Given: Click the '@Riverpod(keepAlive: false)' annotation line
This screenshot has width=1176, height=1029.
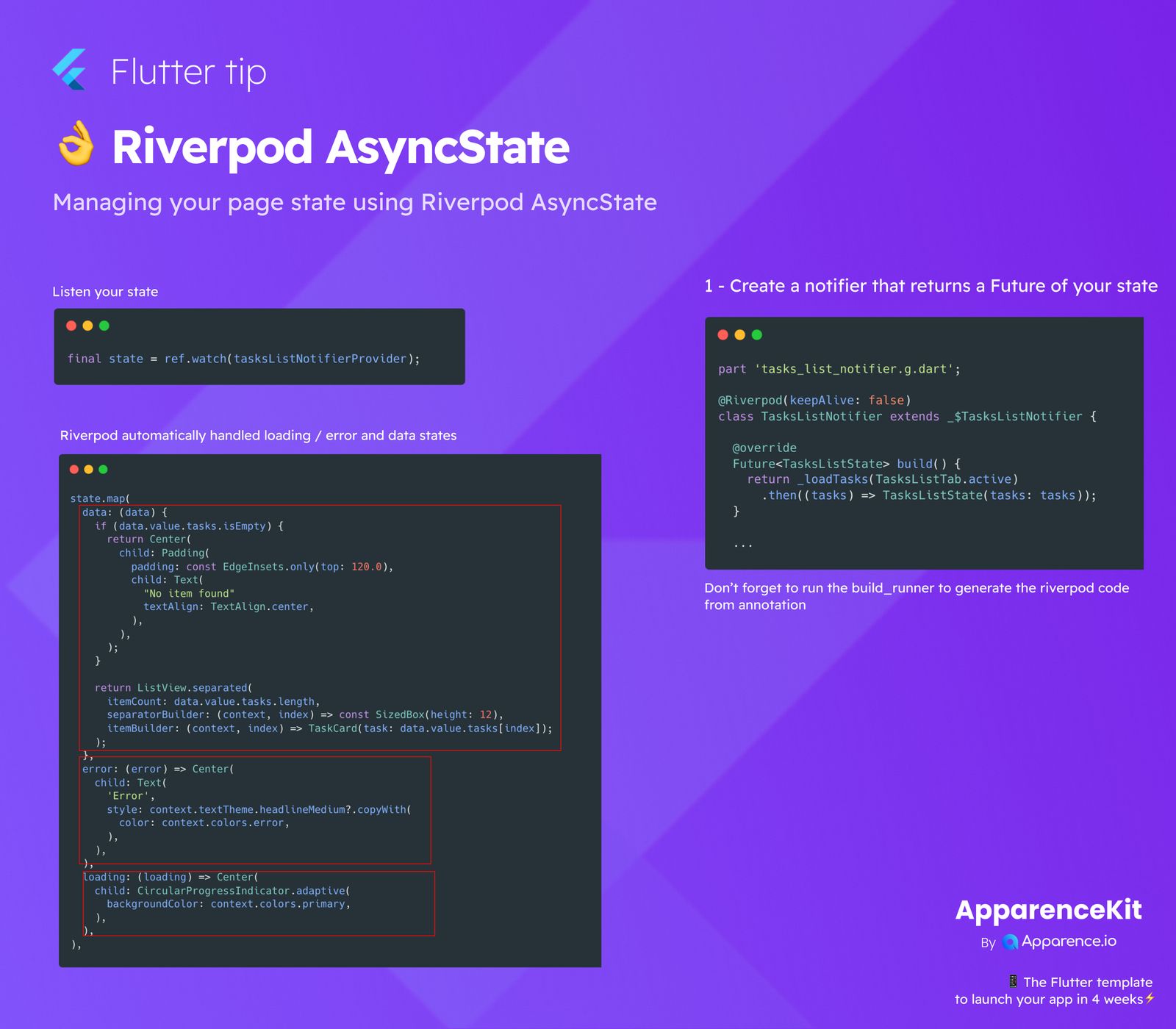Looking at the screenshot, I should (x=814, y=401).
